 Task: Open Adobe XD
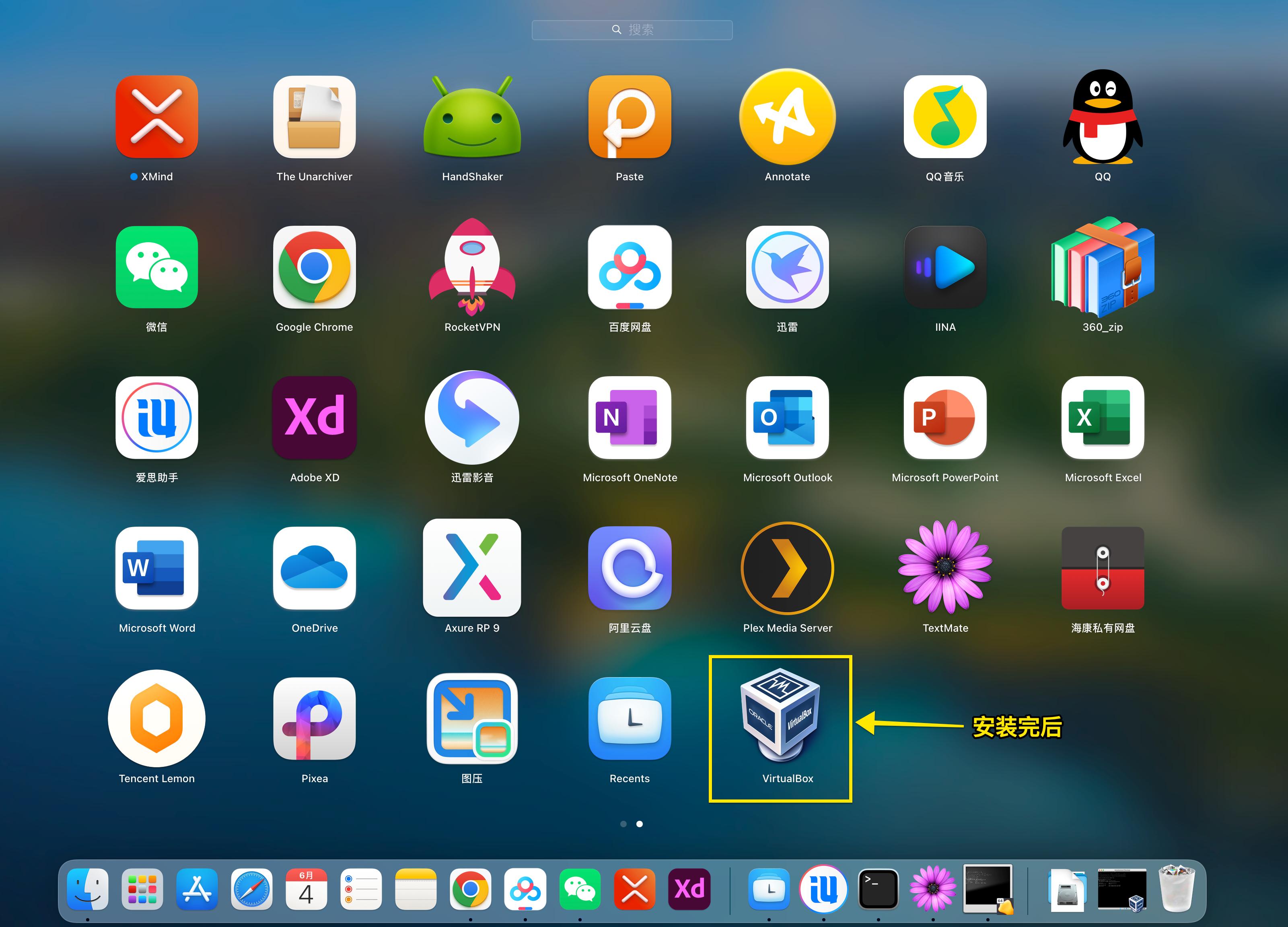[314, 418]
